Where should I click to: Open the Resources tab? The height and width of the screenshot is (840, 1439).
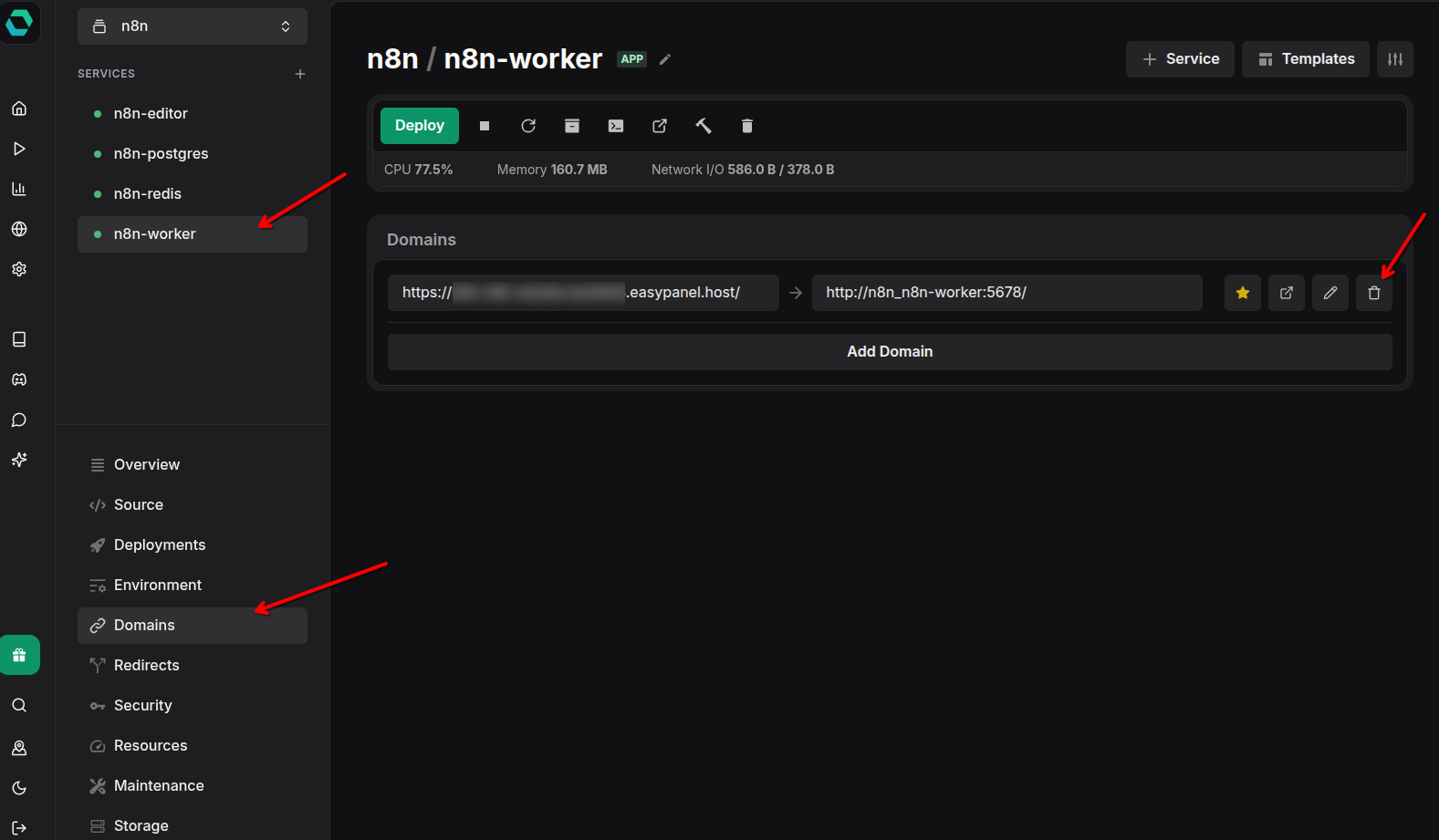[x=193, y=746]
